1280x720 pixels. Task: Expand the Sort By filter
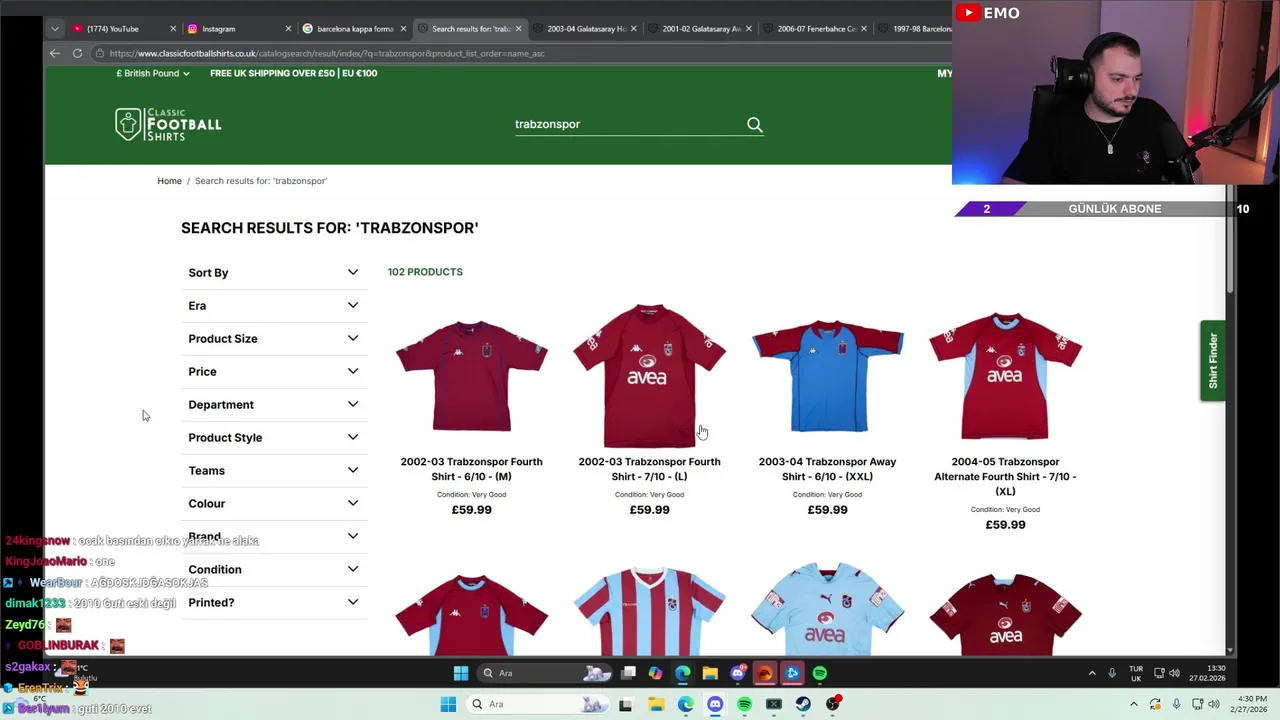[x=273, y=272]
